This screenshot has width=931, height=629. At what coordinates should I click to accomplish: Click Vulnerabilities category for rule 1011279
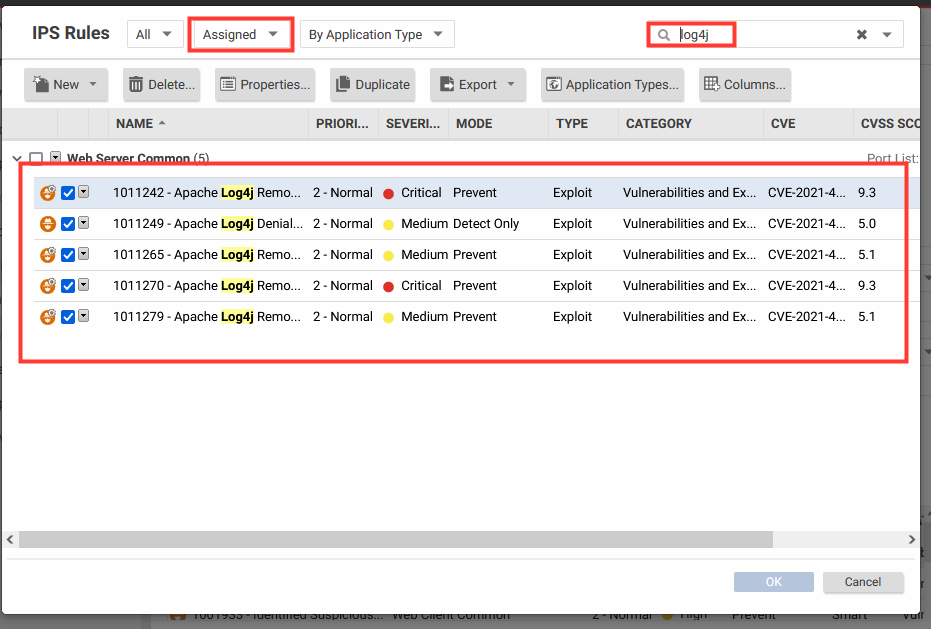[x=689, y=317]
